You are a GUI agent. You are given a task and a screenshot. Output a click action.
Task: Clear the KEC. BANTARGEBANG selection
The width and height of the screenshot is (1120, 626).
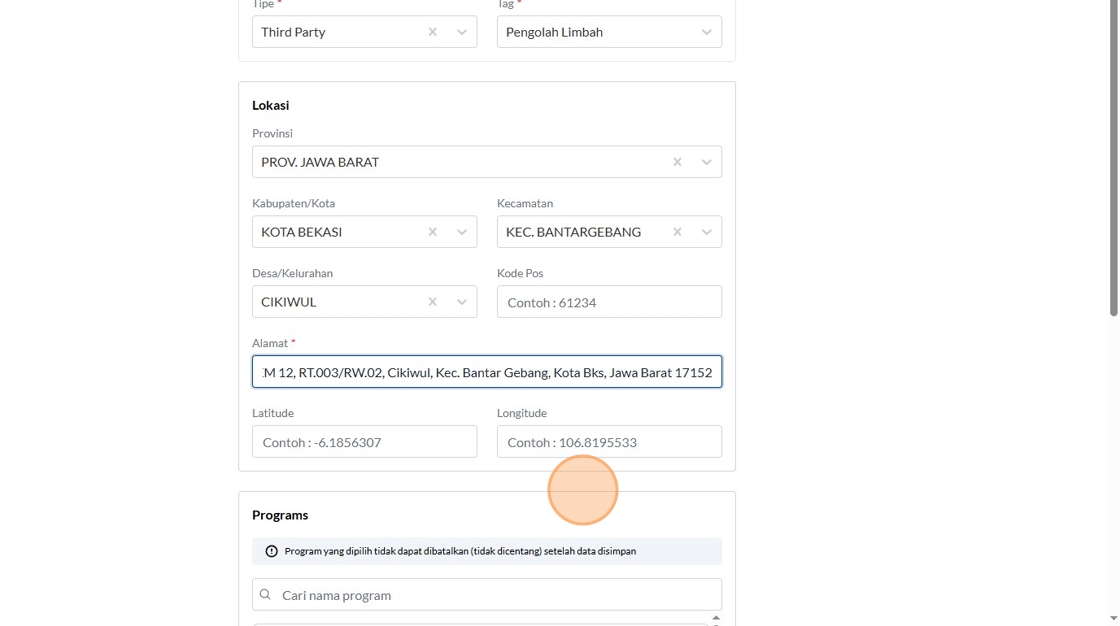(x=677, y=232)
